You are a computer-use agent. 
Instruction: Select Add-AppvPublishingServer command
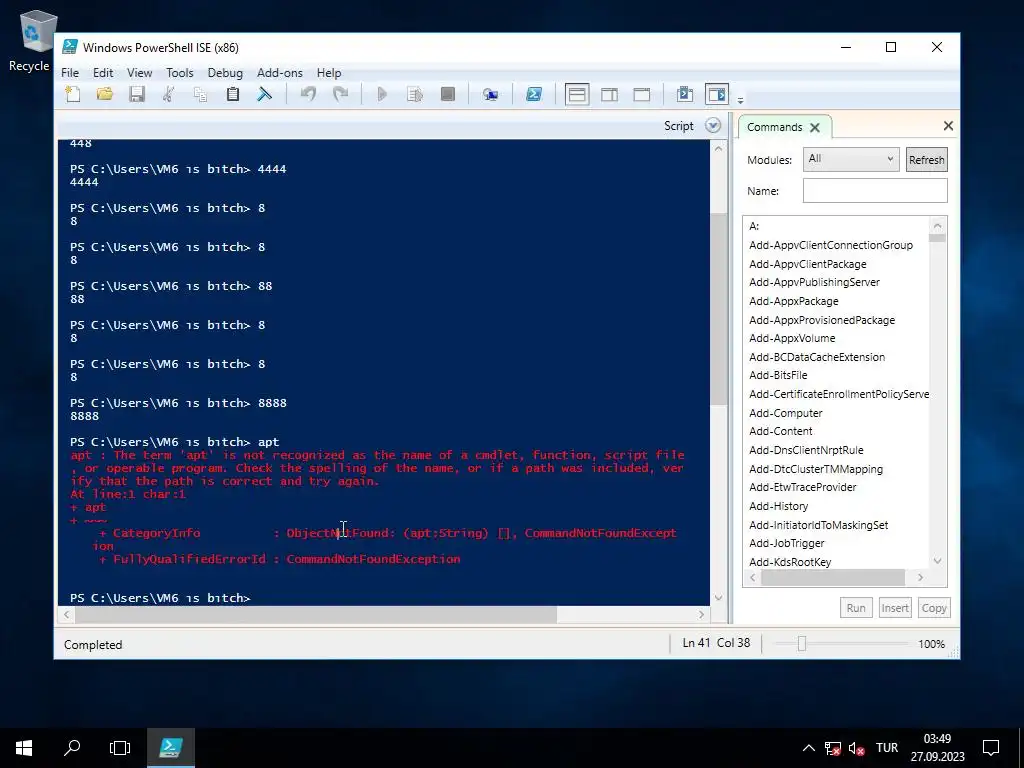(x=814, y=283)
